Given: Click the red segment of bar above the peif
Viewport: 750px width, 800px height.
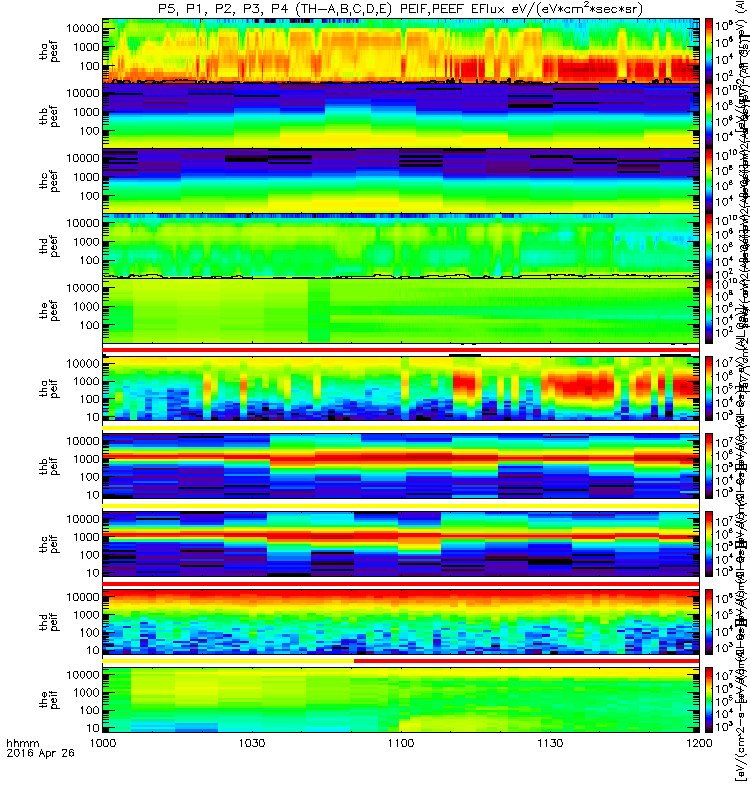Looking at the screenshot, I should (x=527, y=661).
